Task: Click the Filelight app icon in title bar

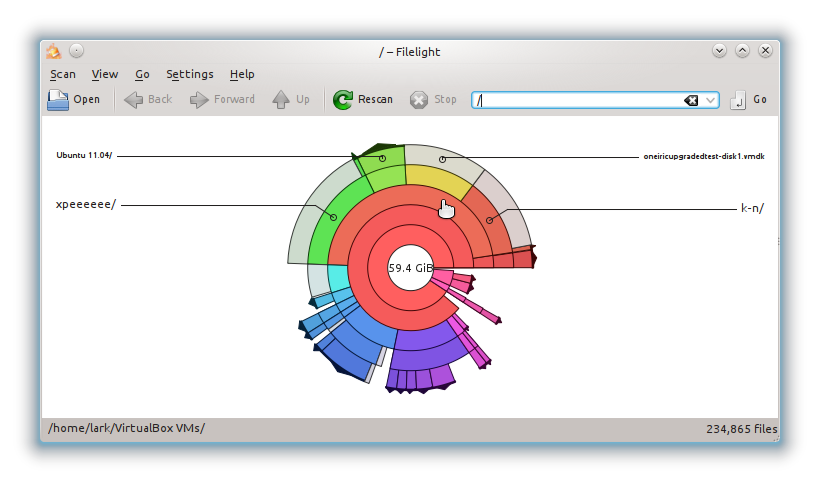Action: pyautogui.click(x=54, y=52)
